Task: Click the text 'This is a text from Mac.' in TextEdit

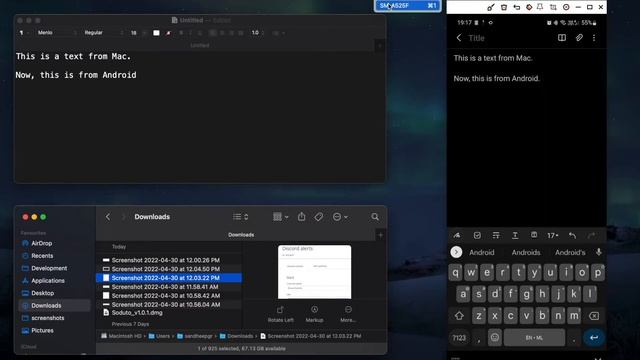Action: [73, 56]
